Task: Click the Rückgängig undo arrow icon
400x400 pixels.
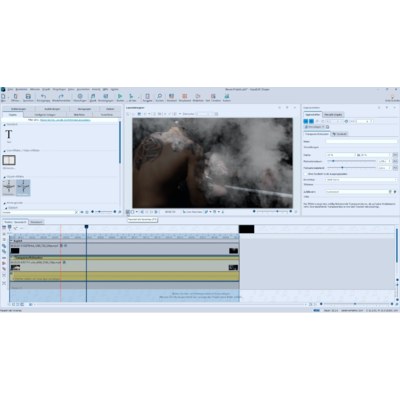Action: (x=43, y=96)
